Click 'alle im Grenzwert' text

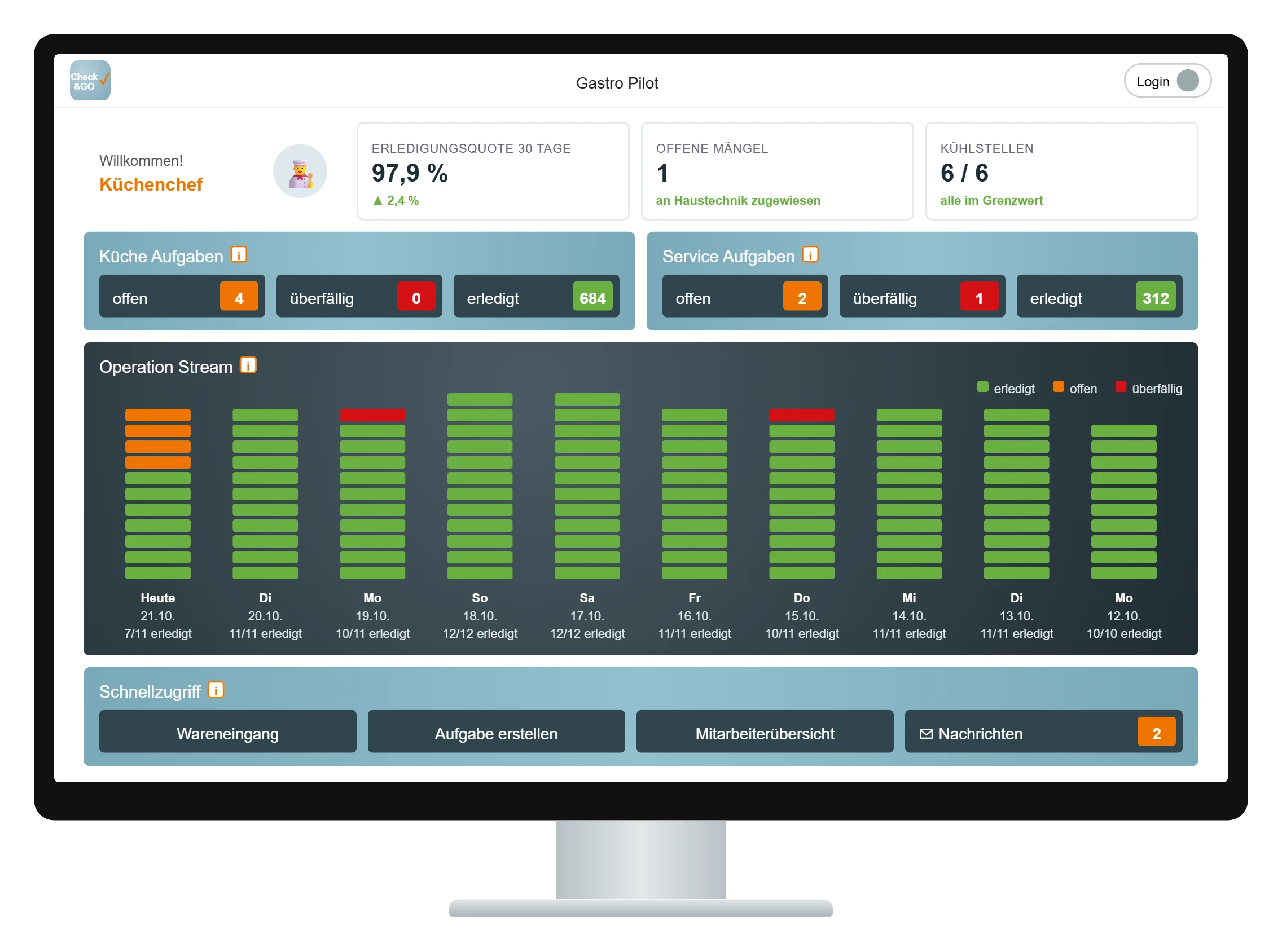pos(991,201)
